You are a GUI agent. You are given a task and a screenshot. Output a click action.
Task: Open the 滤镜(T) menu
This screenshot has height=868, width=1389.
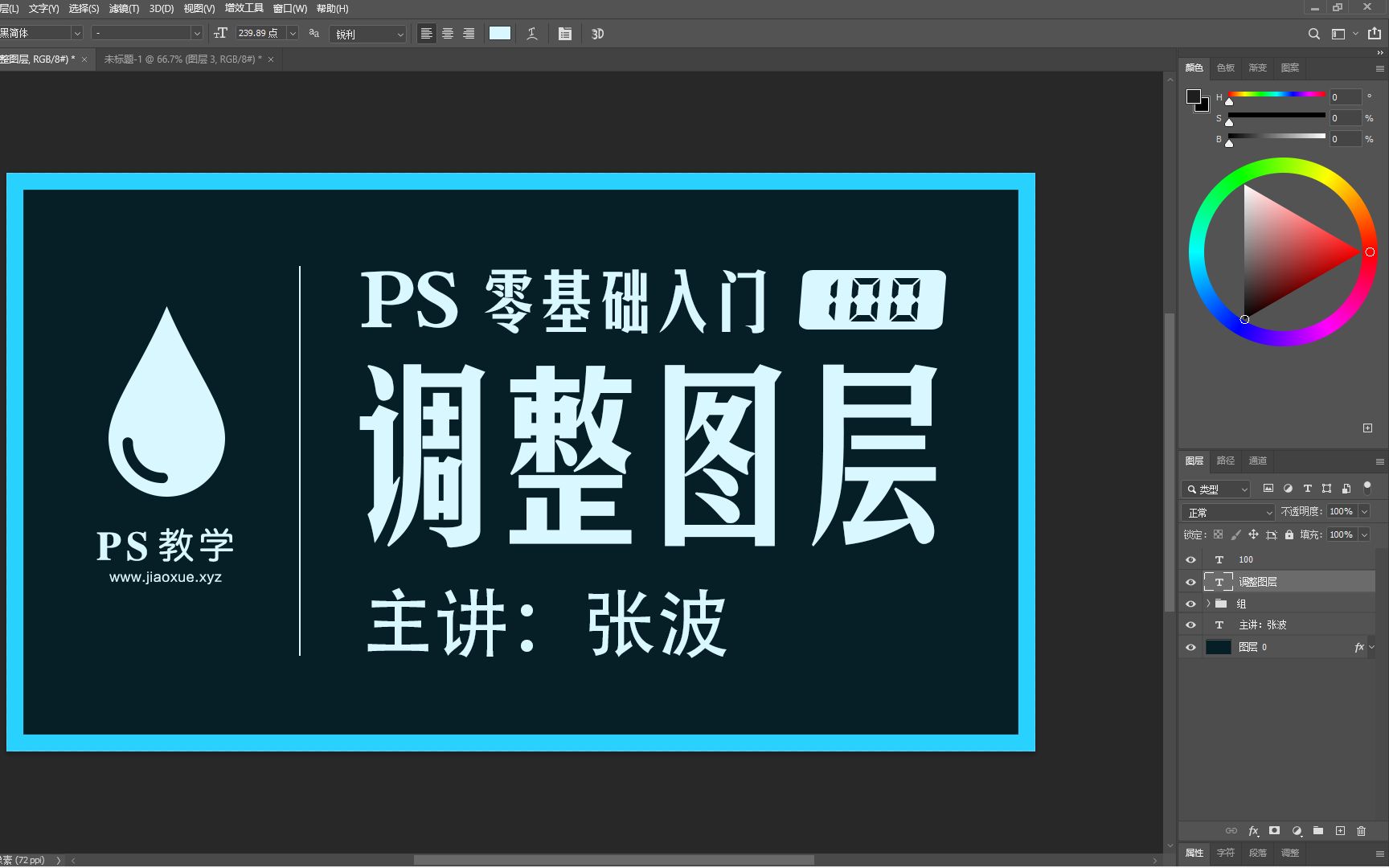point(124,8)
